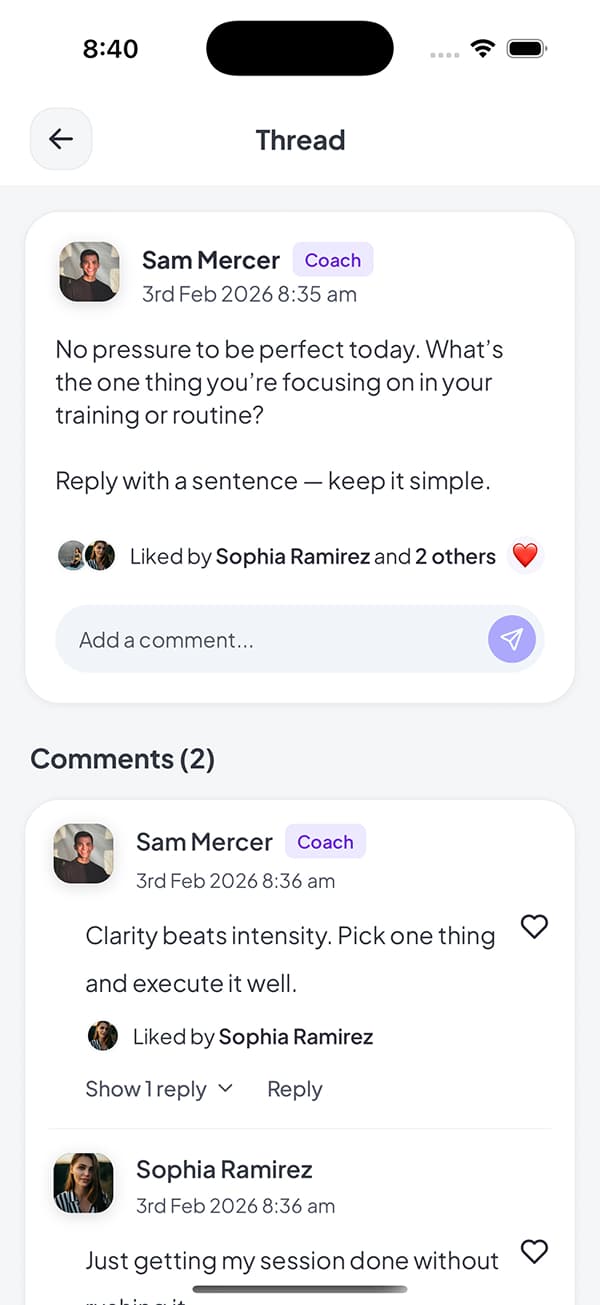Open the list of people who liked

(x=310, y=556)
